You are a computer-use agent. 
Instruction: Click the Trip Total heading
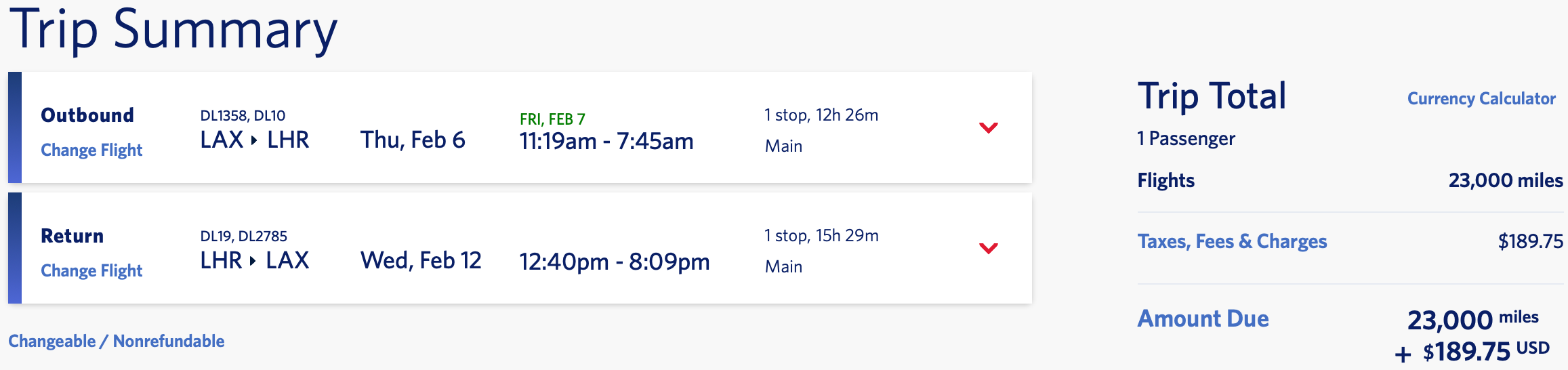(x=1212, y=96)
